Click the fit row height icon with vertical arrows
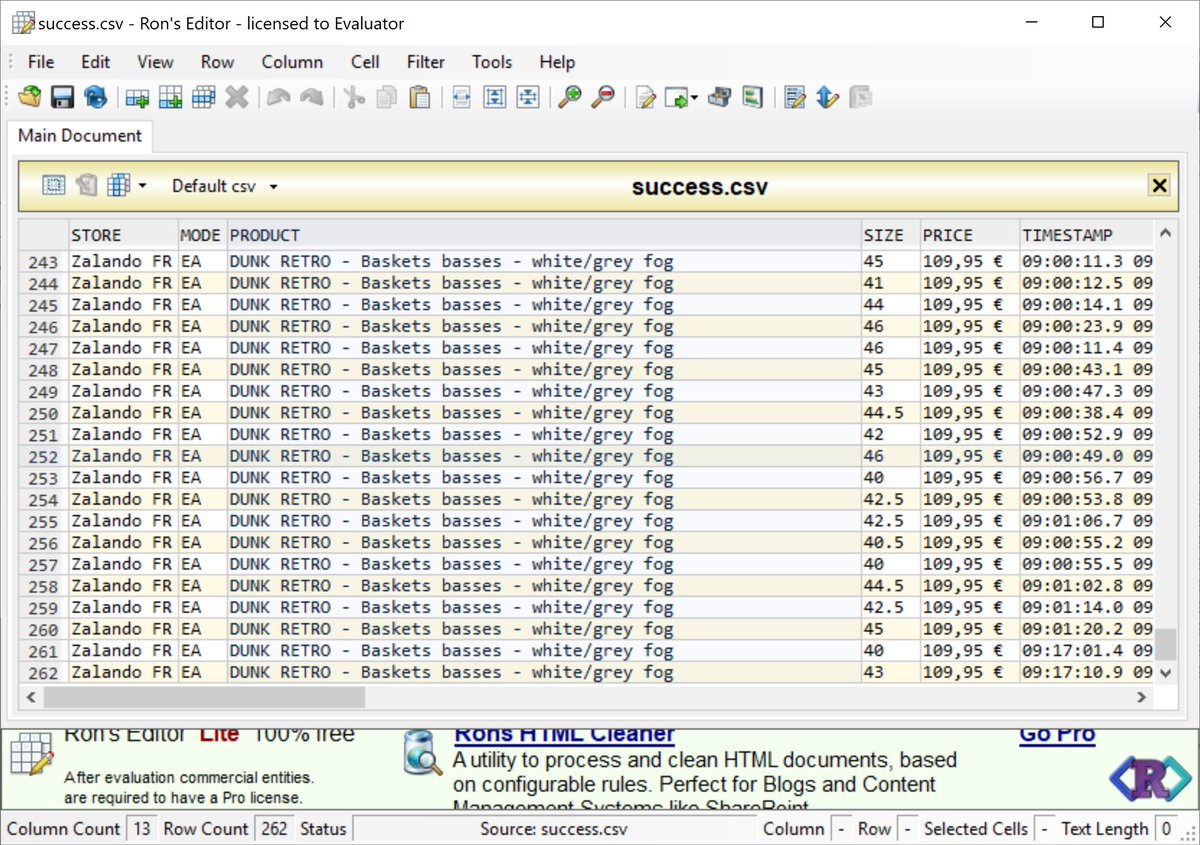Viewport: 1200px width, 845px height. click(495, 97)
